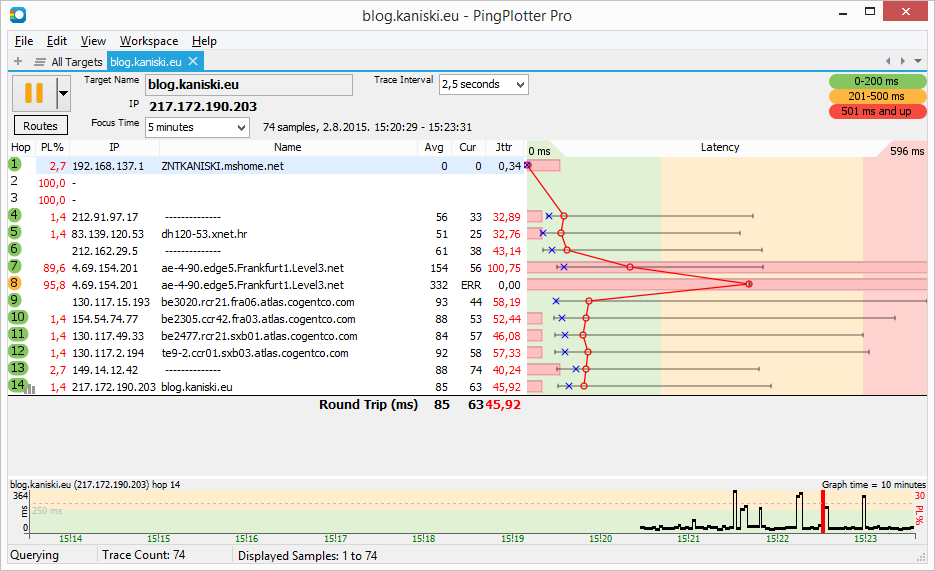Edit the Target Name field
Screen dimensions: 935x571
pyautogui.click(x=249, y=85)
